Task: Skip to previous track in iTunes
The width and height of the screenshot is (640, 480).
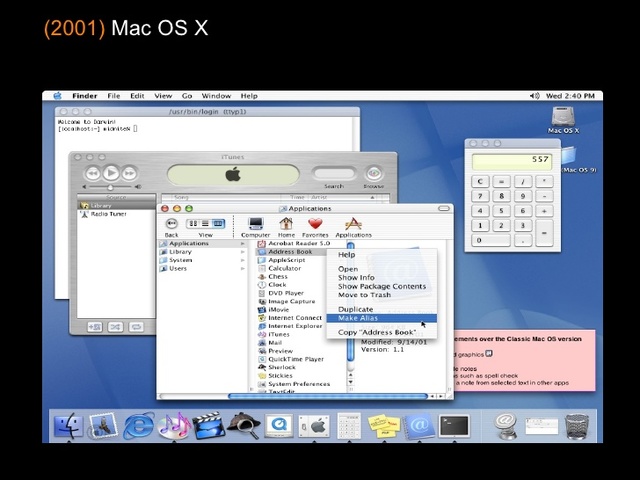Action: click(92, 173)
